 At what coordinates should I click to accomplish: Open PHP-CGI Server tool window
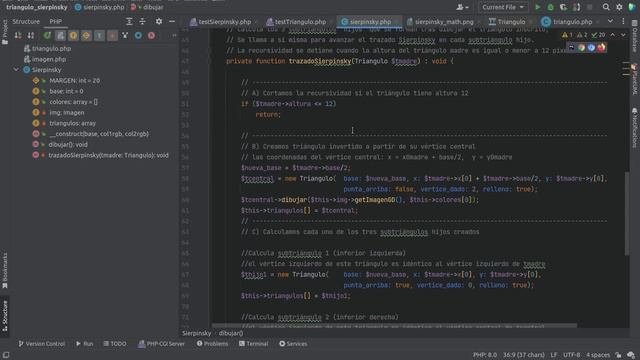(x=161, y=344)
